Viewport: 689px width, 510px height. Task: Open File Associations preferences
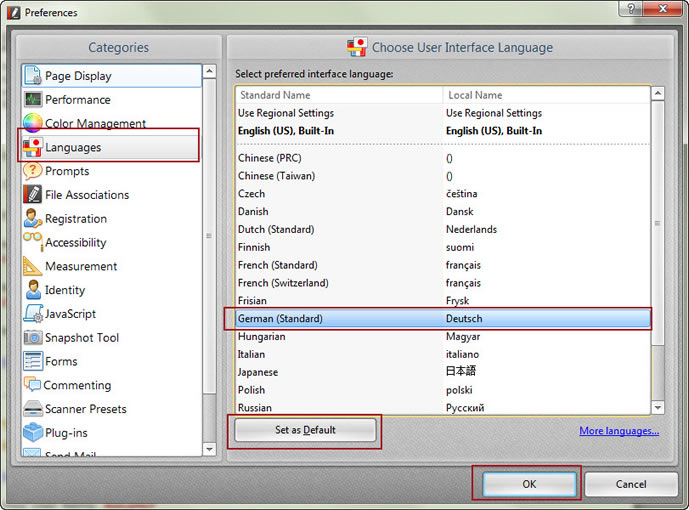coord(112,195)
